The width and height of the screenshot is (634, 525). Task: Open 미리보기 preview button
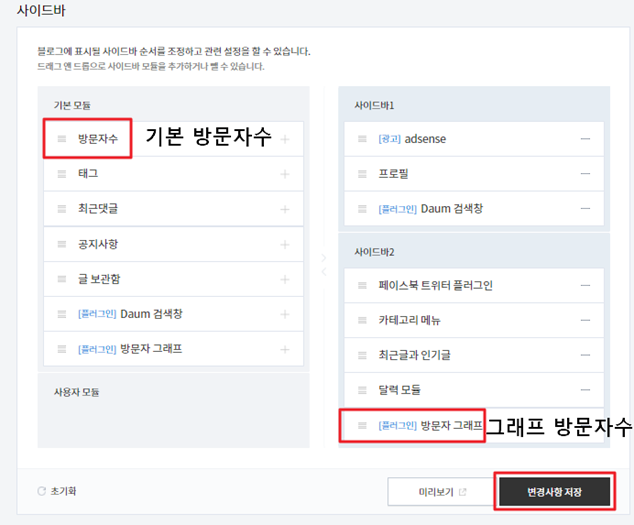(442, 492)
